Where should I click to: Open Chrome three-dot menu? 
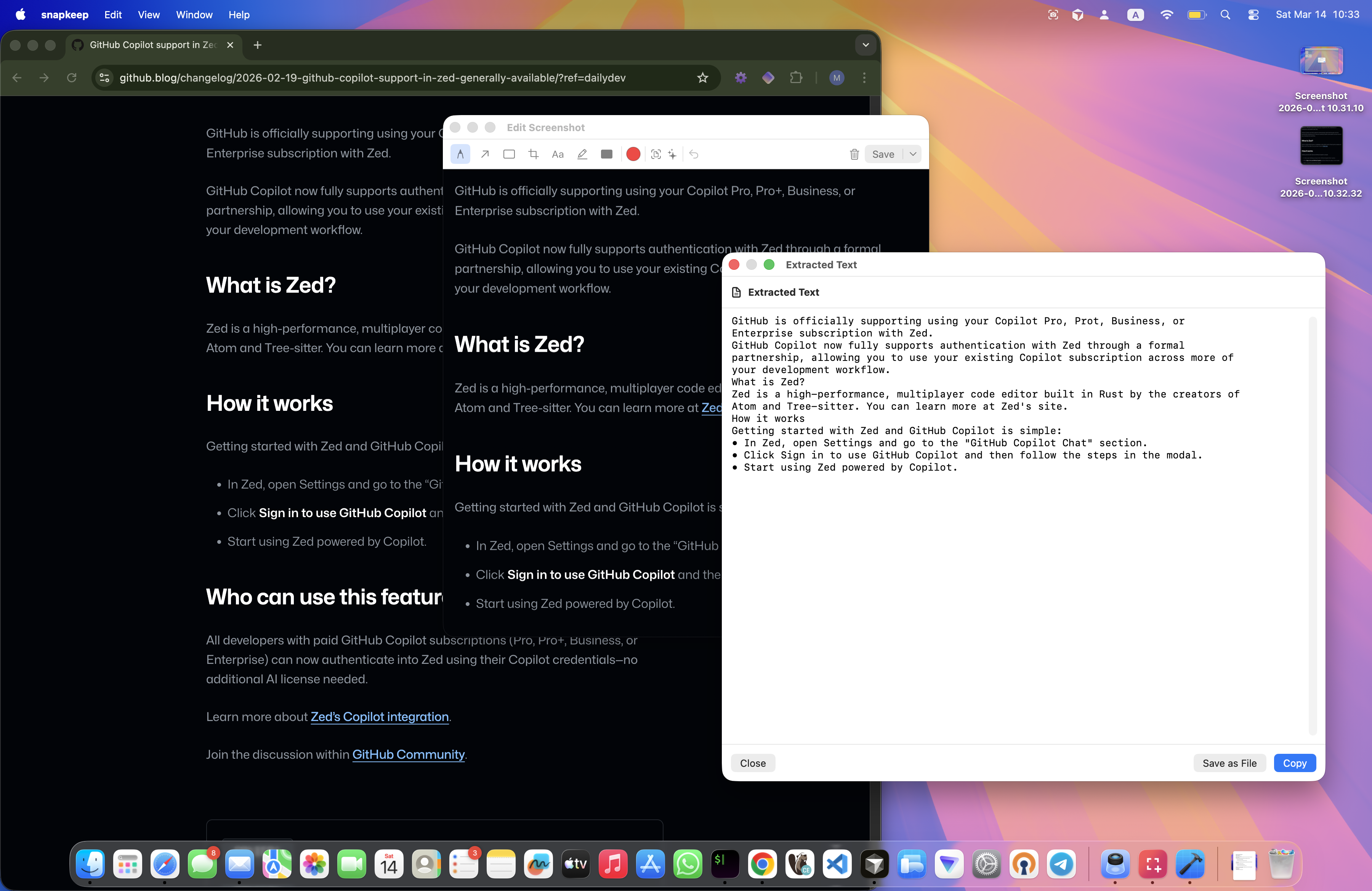[864, 78]
